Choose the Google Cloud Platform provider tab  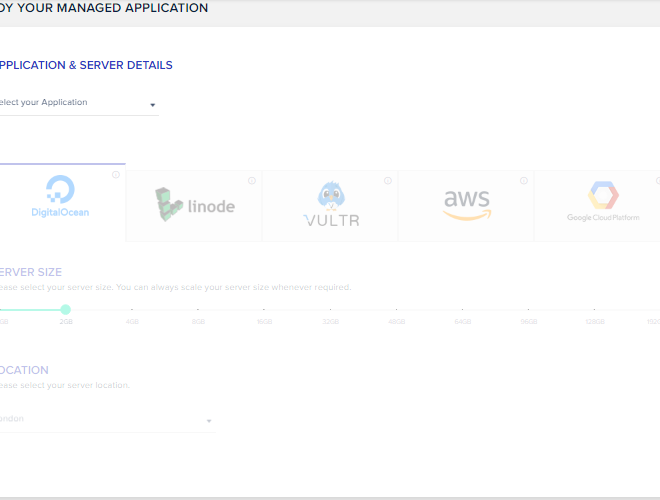pos(597,206)
